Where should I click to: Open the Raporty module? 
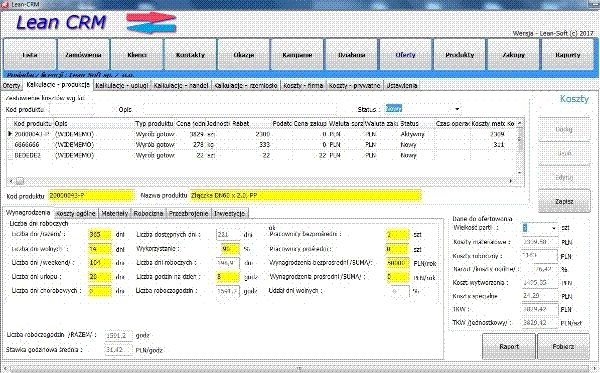(x=568, y=55)
